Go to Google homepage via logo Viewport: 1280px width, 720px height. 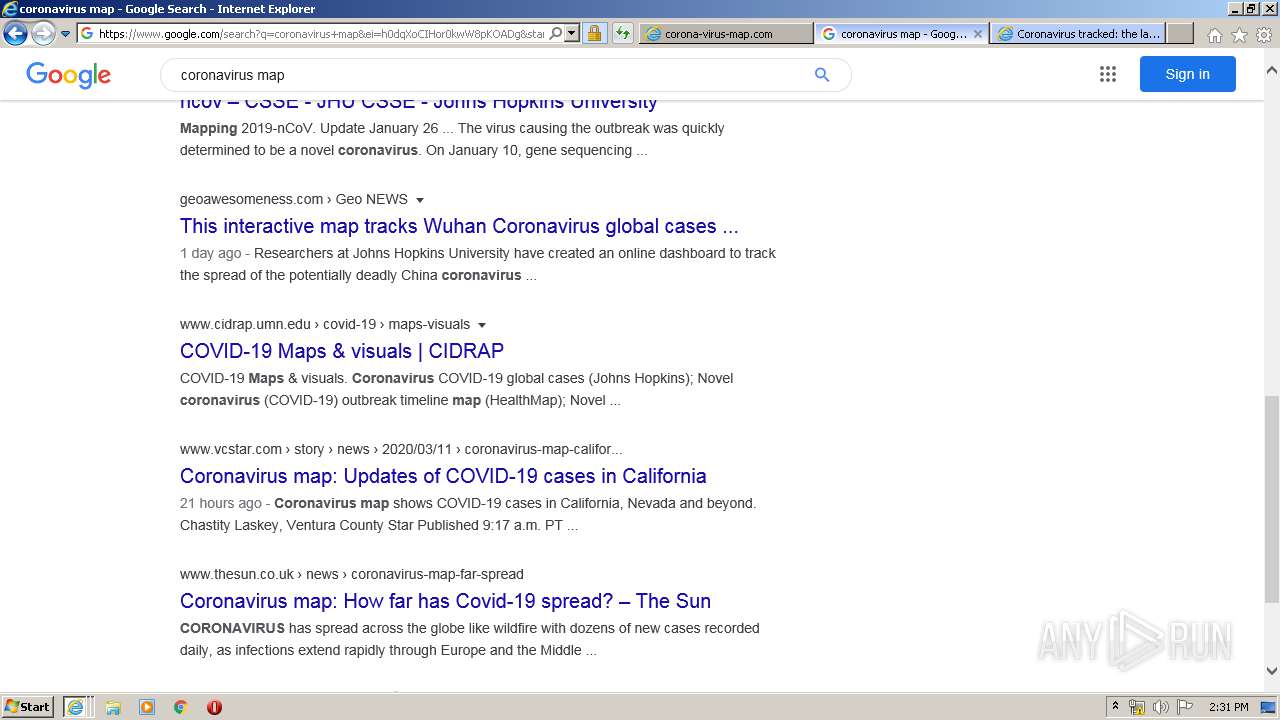coord(69,75)
